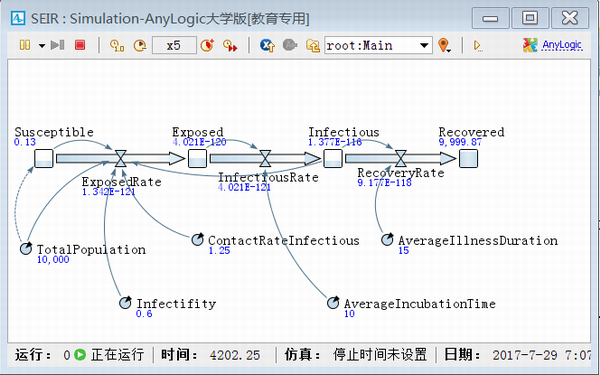Open the run options dropdown arrow
This screenshot has height=375, width=600.
[42, 46]
